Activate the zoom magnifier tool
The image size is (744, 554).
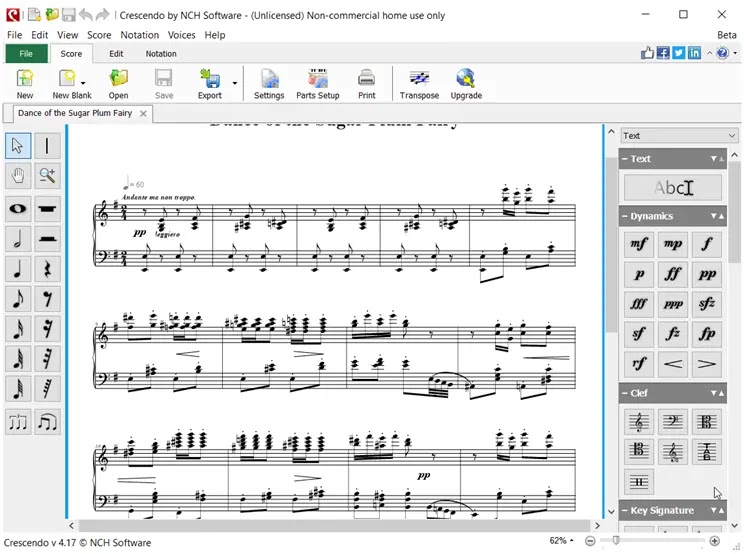(x=47, y=176)
